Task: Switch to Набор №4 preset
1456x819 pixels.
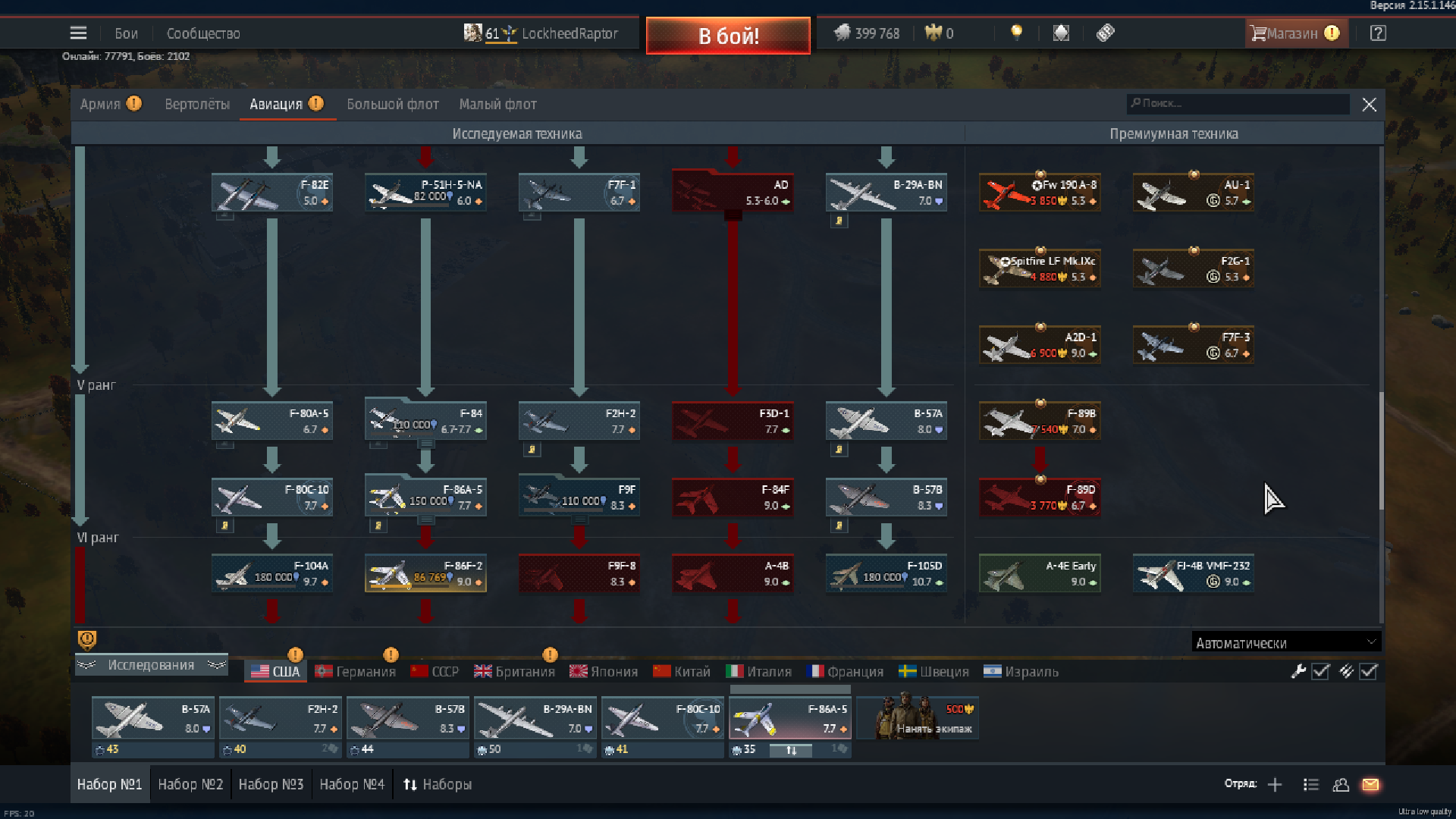Action: click(352, 784)
